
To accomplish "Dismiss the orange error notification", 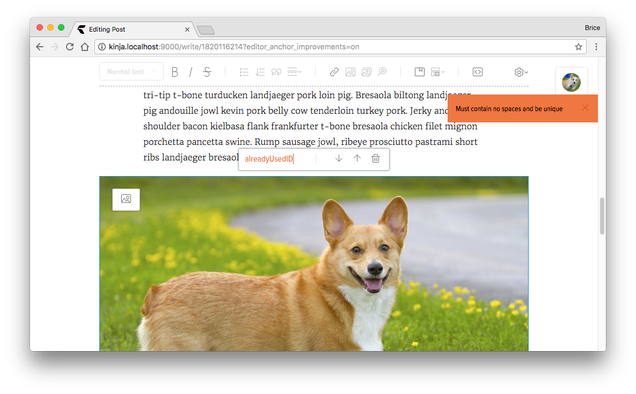I will click(x=585, y=108).
